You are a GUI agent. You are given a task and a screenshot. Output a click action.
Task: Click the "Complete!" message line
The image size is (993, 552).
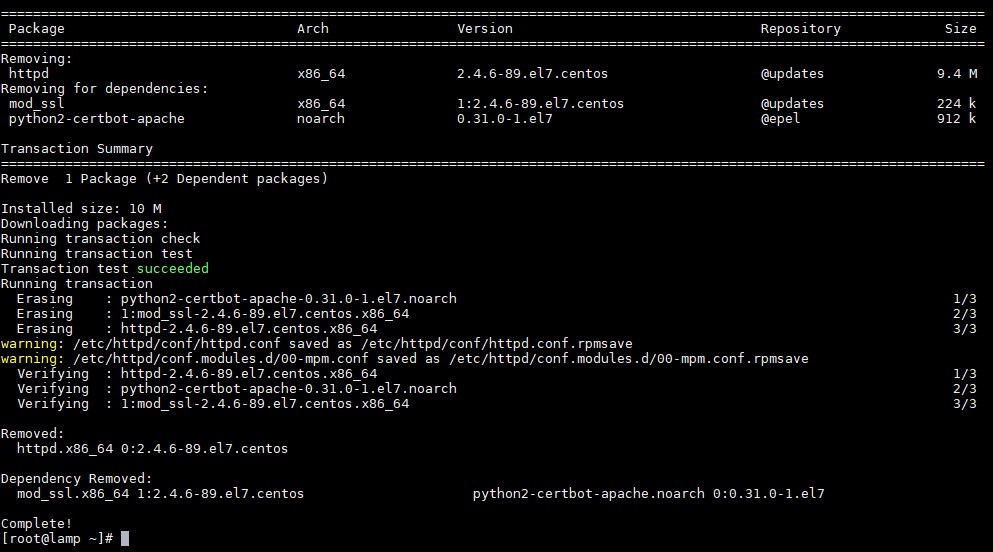click(x=37, y=524)
